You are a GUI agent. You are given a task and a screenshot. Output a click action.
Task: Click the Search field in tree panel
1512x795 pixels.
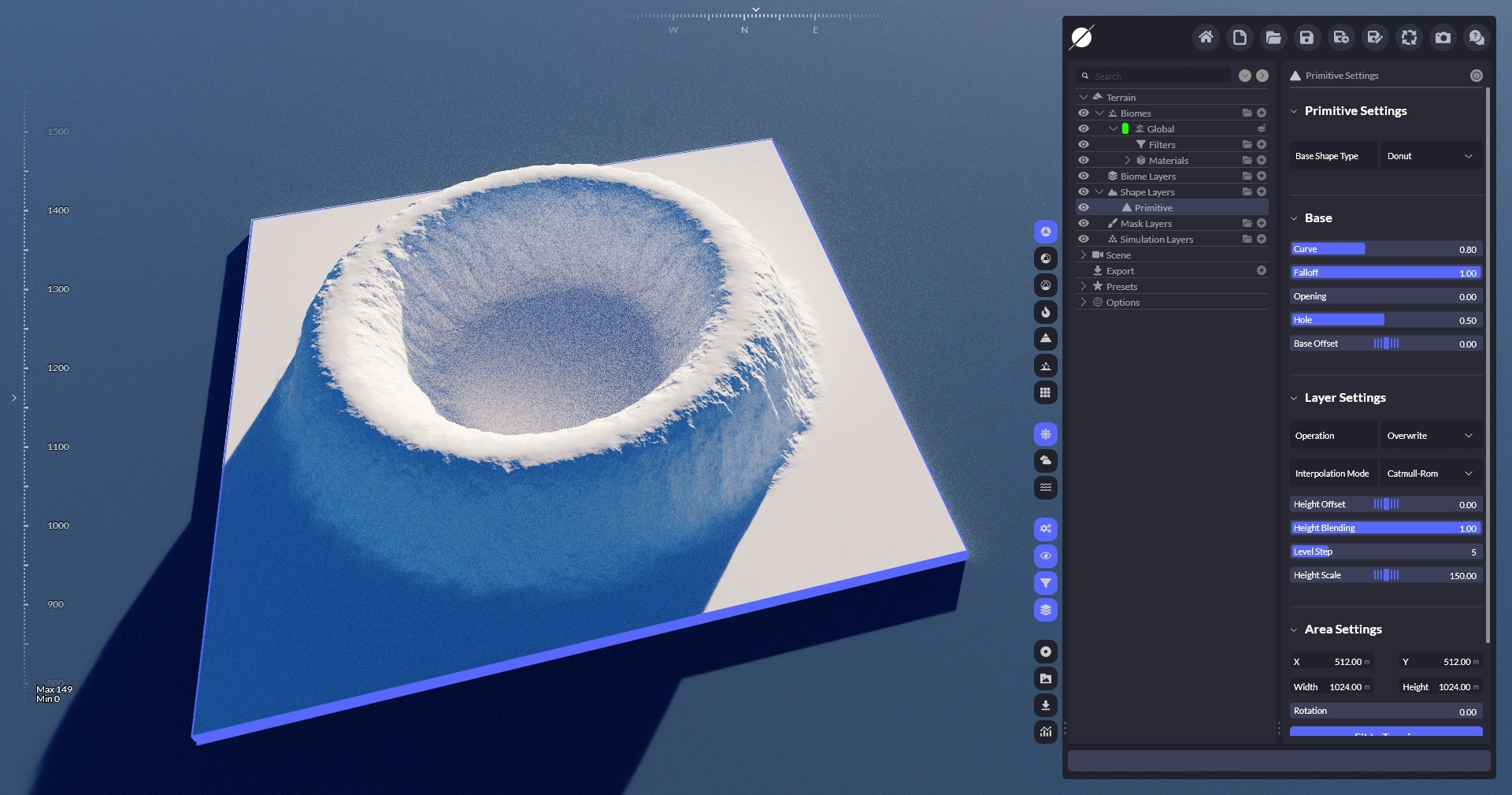click(1158, 76)
